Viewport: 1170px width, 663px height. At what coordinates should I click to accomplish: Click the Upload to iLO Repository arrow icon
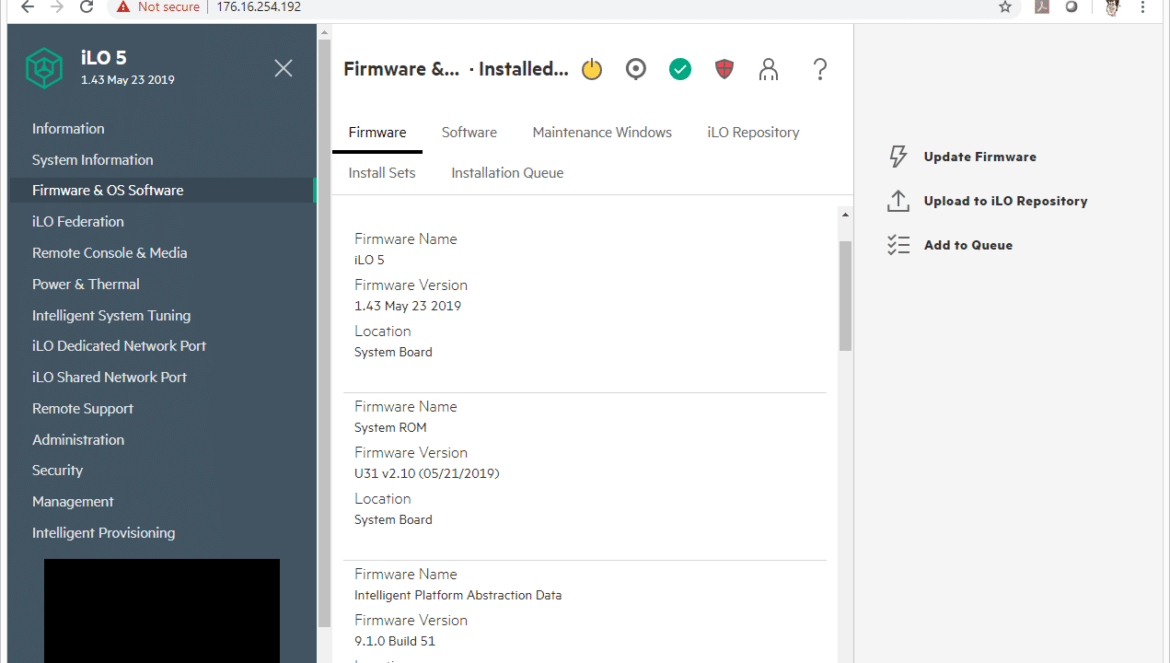[898, 201]
